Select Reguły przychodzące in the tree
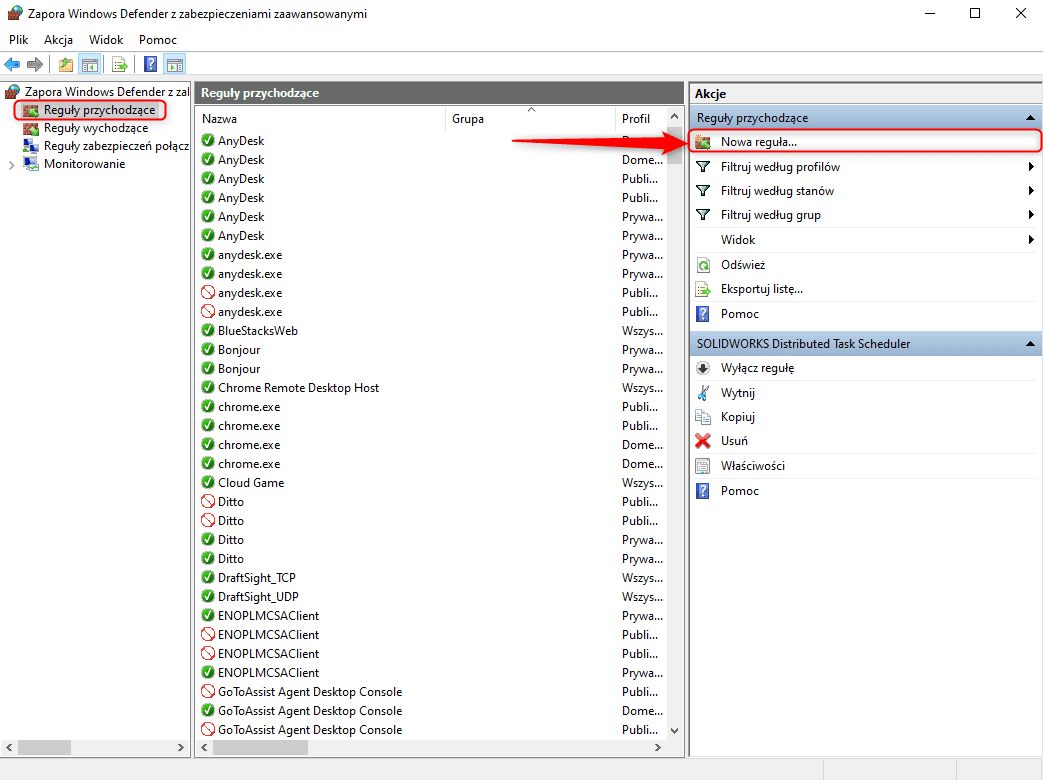Image resolution: width=1043 pixels, height=780 pixels. [x=99, y=110]
